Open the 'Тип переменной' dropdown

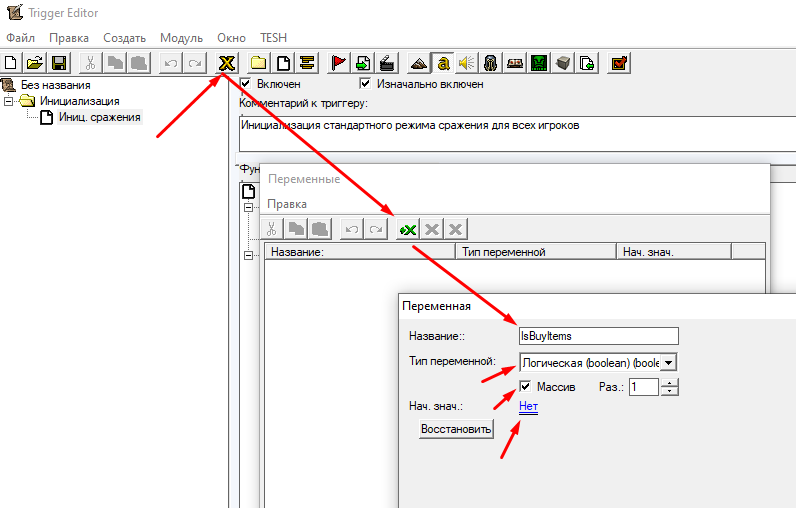[669, 363]
